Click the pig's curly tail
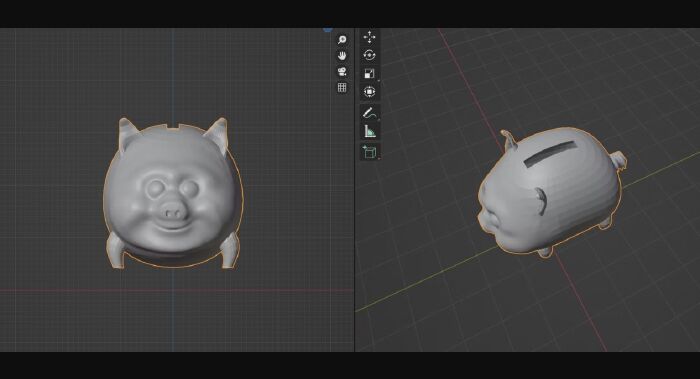The image size is (700, 379). 619,160
